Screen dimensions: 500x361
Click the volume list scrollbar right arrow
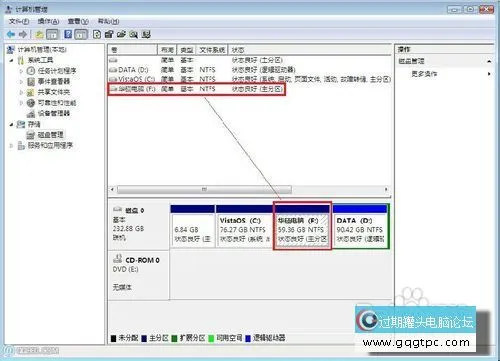pyautogui.click(x=386, y=189)
